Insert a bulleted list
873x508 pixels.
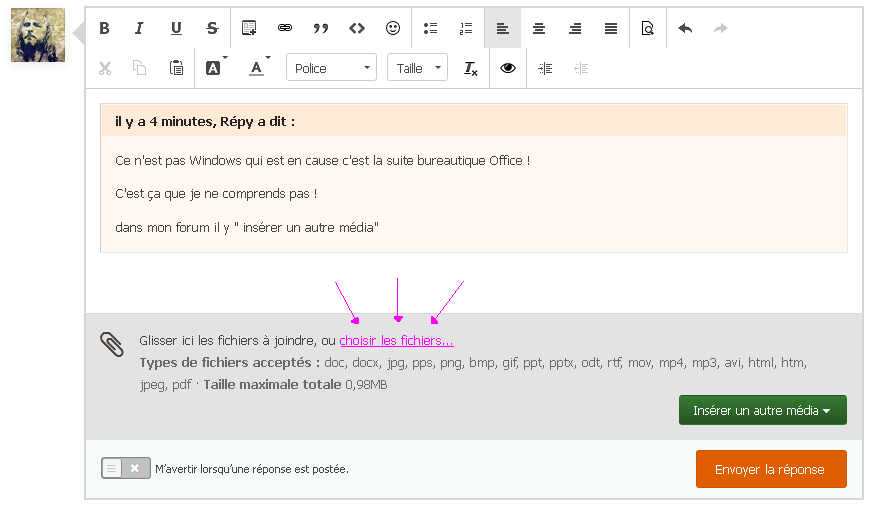tap(430, 28)
